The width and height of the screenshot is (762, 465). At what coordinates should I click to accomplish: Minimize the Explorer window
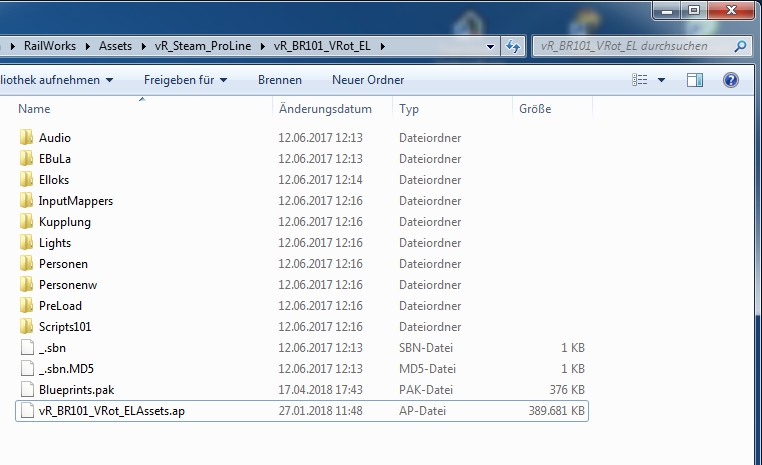click(667, 10)
